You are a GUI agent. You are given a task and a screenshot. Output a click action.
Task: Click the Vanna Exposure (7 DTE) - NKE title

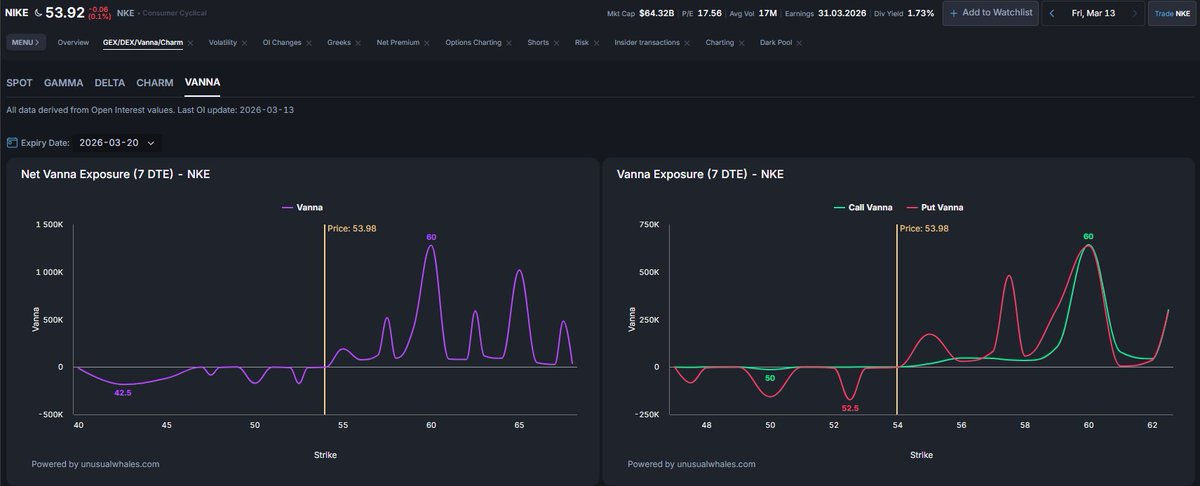coord(700,174)
